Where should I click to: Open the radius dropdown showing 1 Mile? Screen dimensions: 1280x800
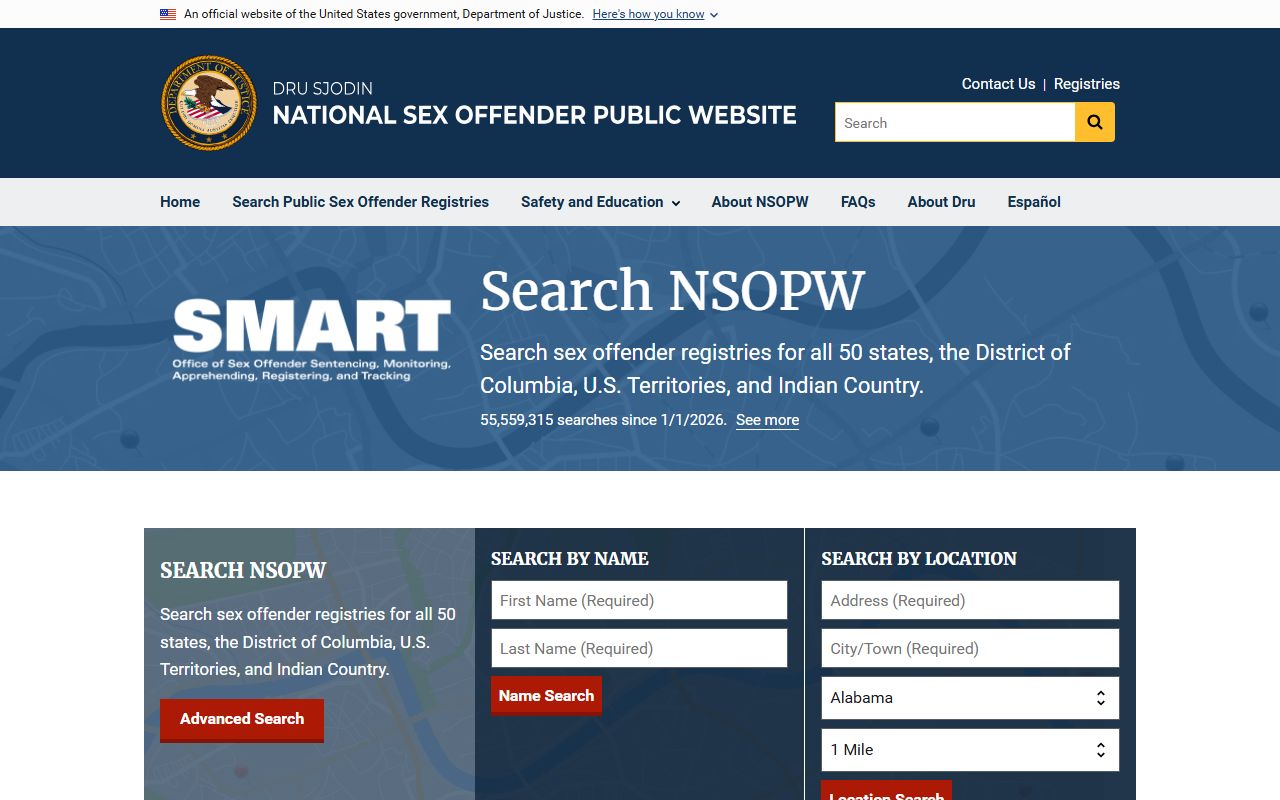(970, 750)
